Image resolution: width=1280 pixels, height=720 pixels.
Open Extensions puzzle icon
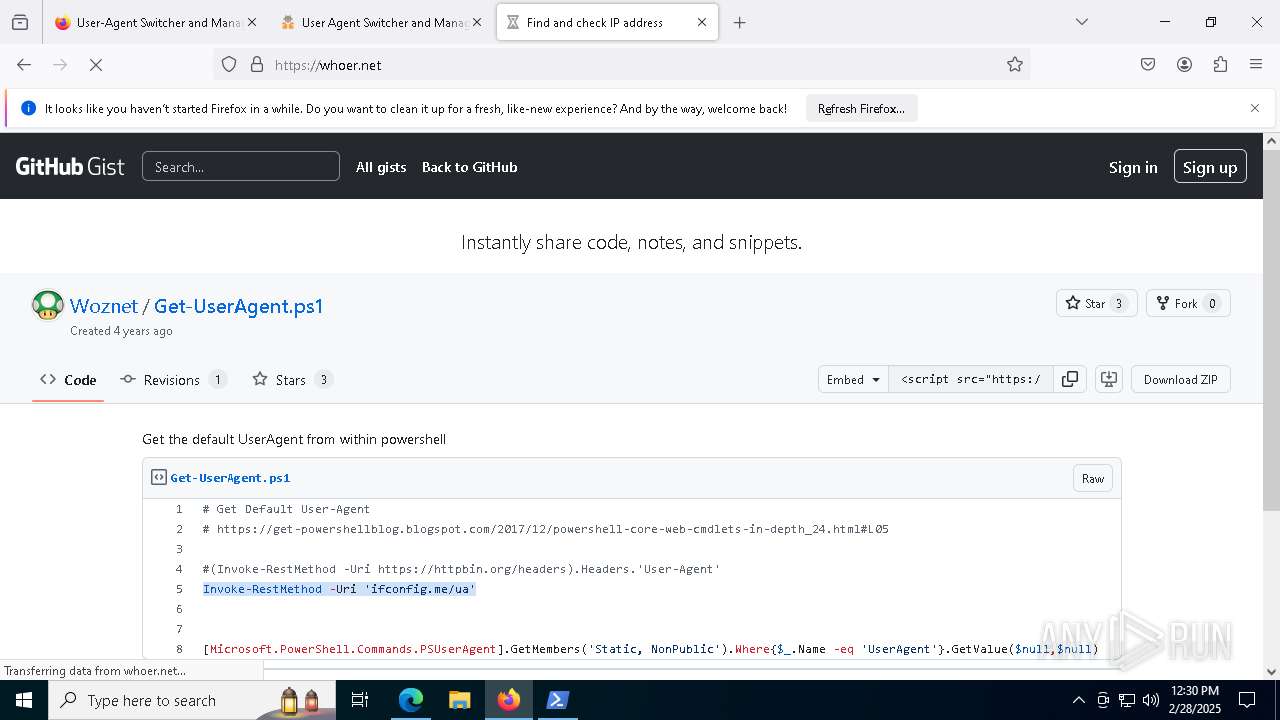pyautogui.click(x=1220, y=65)
